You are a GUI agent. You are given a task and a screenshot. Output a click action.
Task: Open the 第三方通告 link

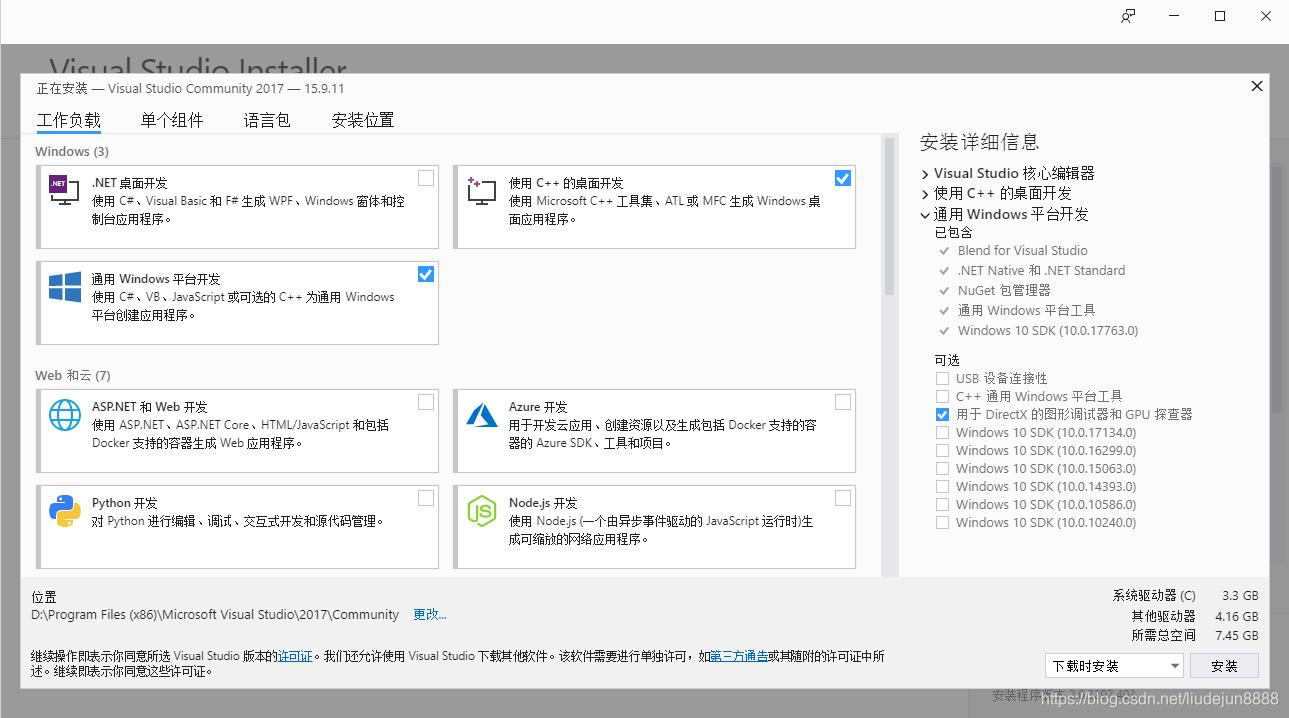point(739,656)
